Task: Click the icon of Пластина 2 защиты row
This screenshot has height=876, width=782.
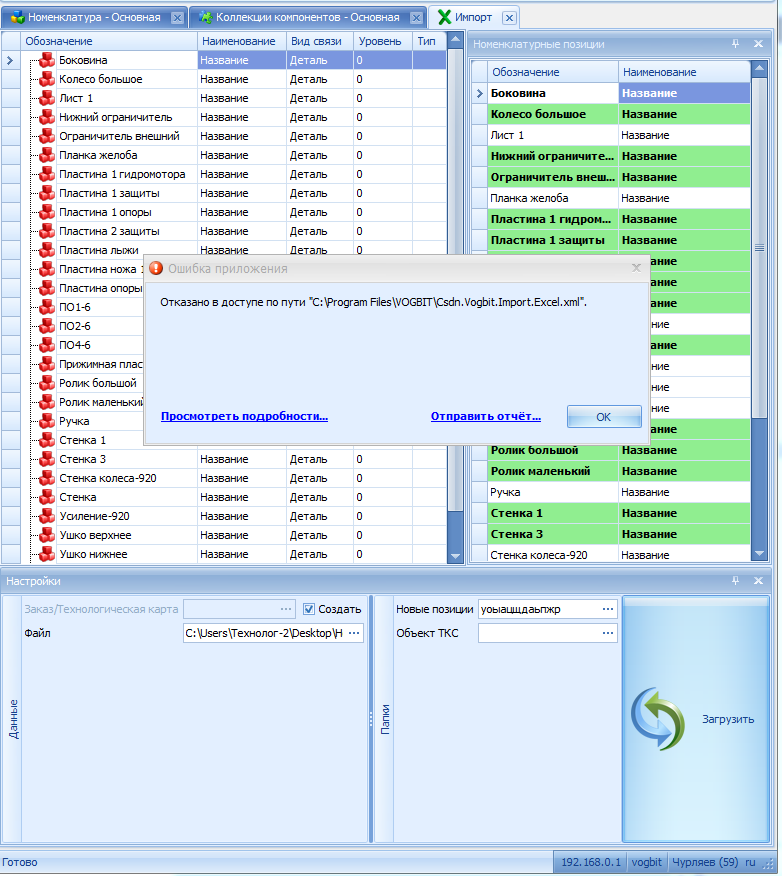Action: coord(47,231)
